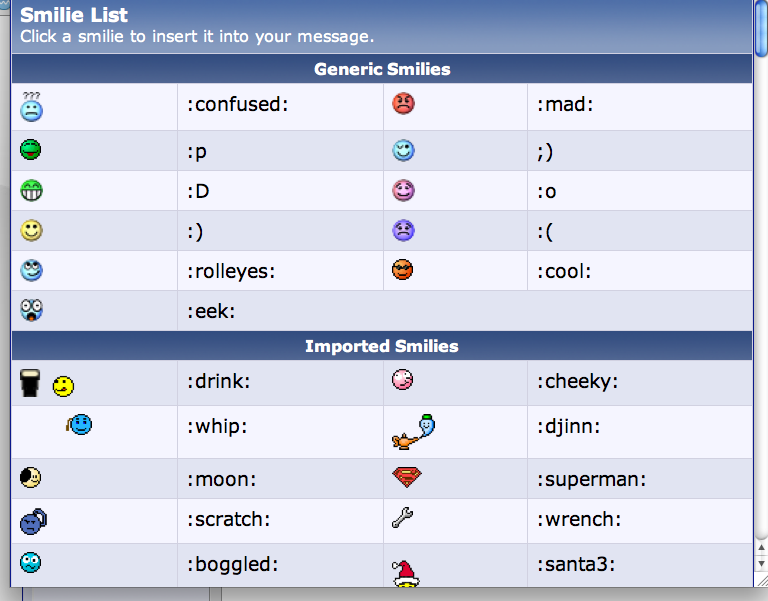This screenshot has height=601, width=768.
Task: Insert the blue :scratch: smilie
Action: coord(33,522)
